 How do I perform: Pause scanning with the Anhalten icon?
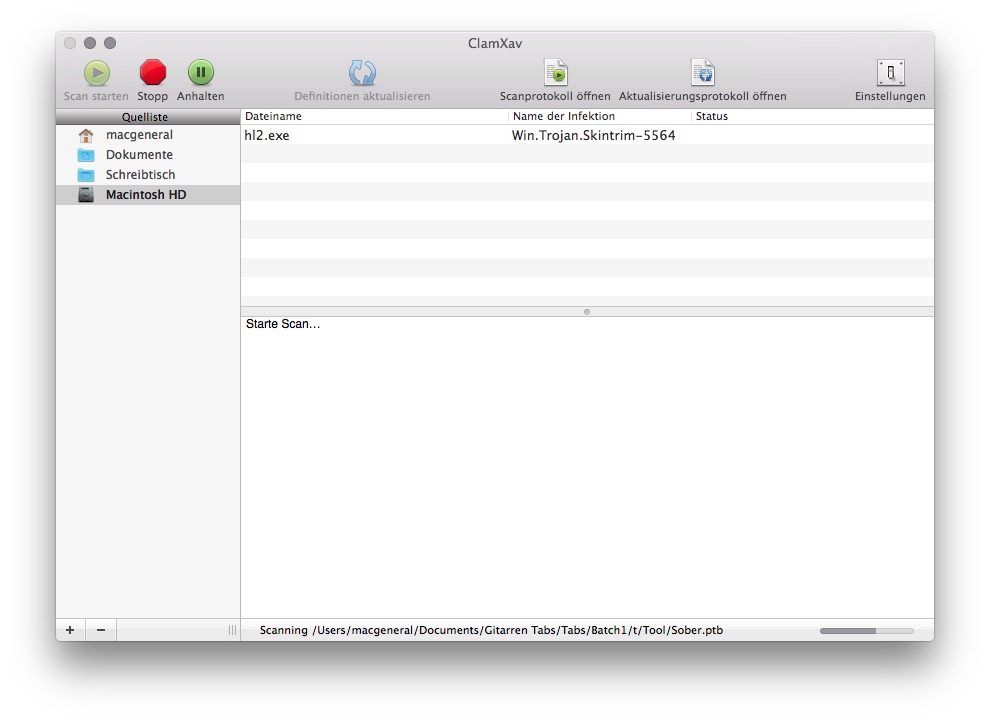(x=201, y=73)
